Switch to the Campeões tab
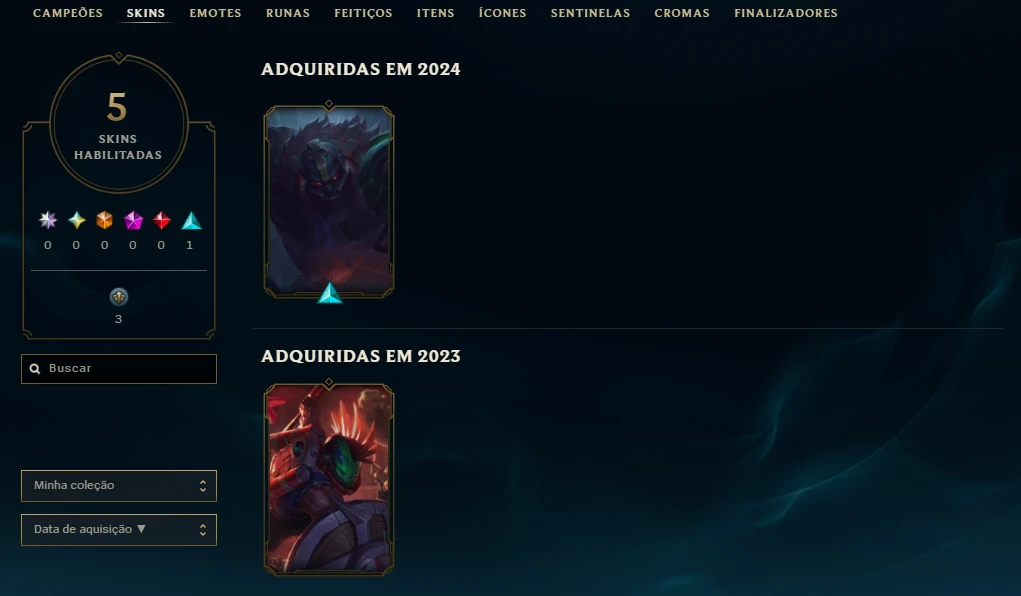 (68, 13)
